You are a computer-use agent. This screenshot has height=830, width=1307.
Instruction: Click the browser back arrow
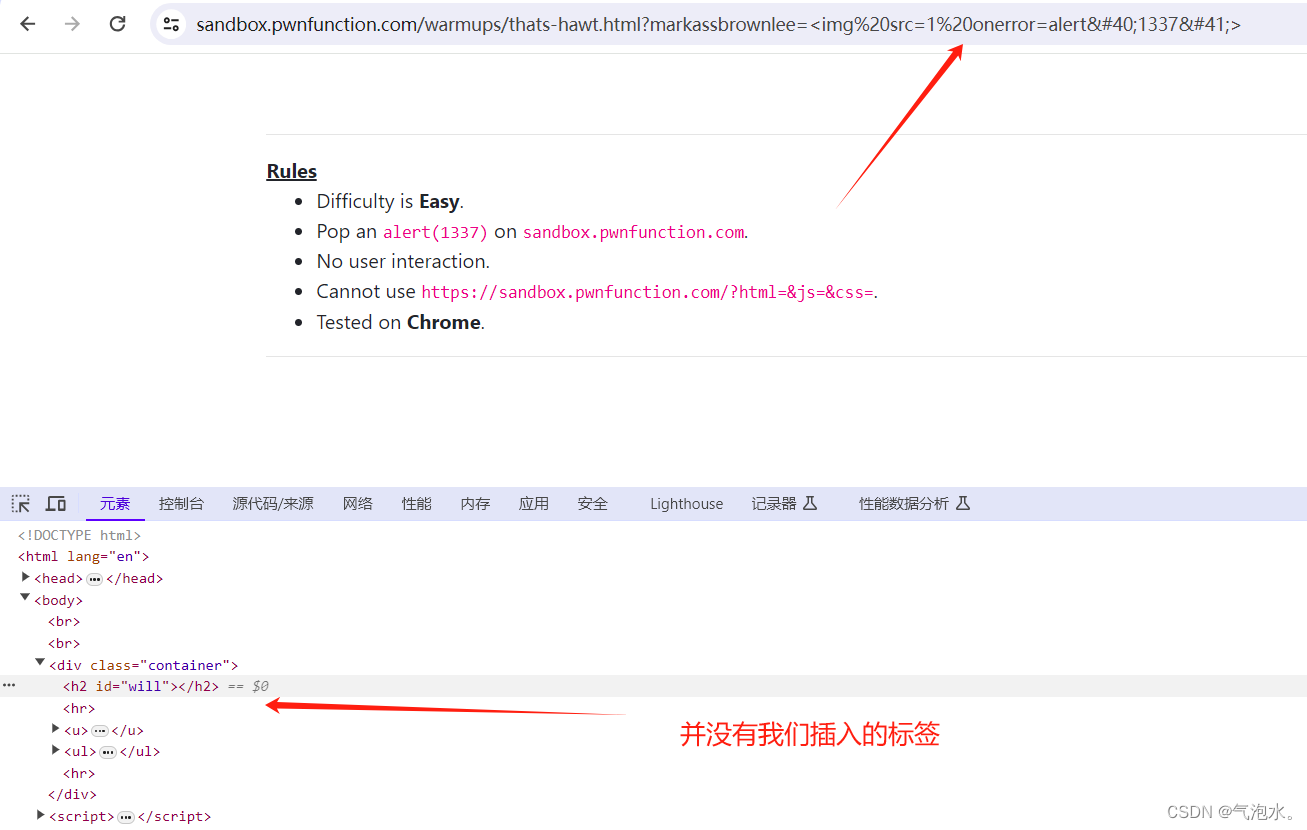coord(28,24)
